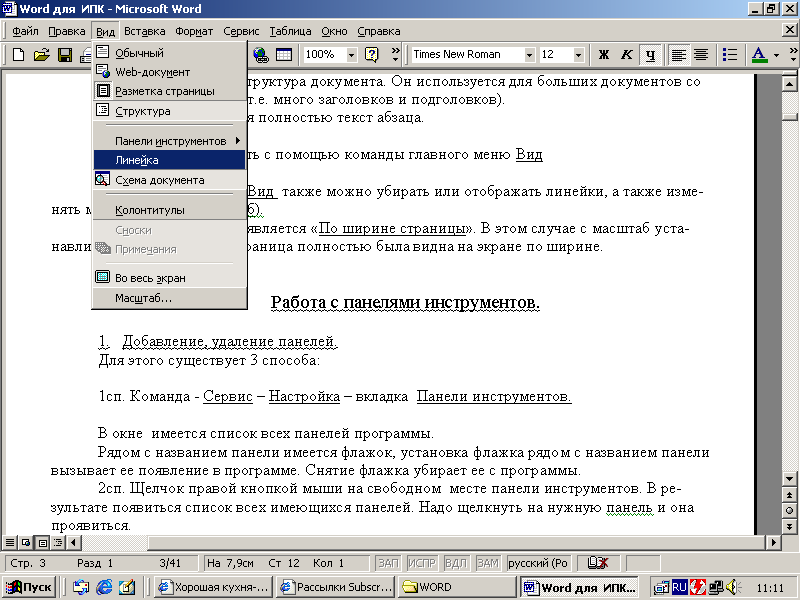Toggle underline formatting (Ч)
The height and width of the screenshot is (600, 800).
[x=651, y=54]
